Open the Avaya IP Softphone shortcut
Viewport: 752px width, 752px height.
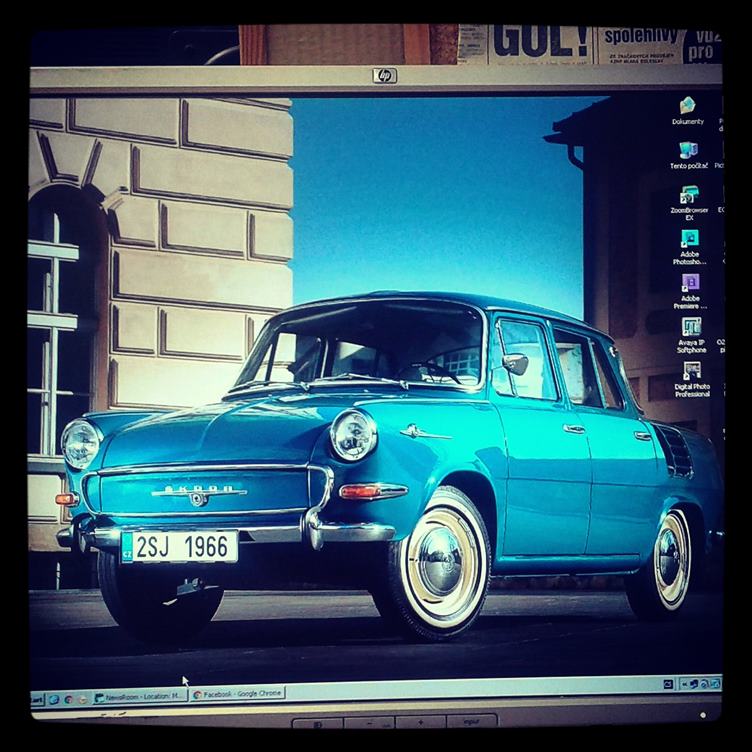point(692,335)
